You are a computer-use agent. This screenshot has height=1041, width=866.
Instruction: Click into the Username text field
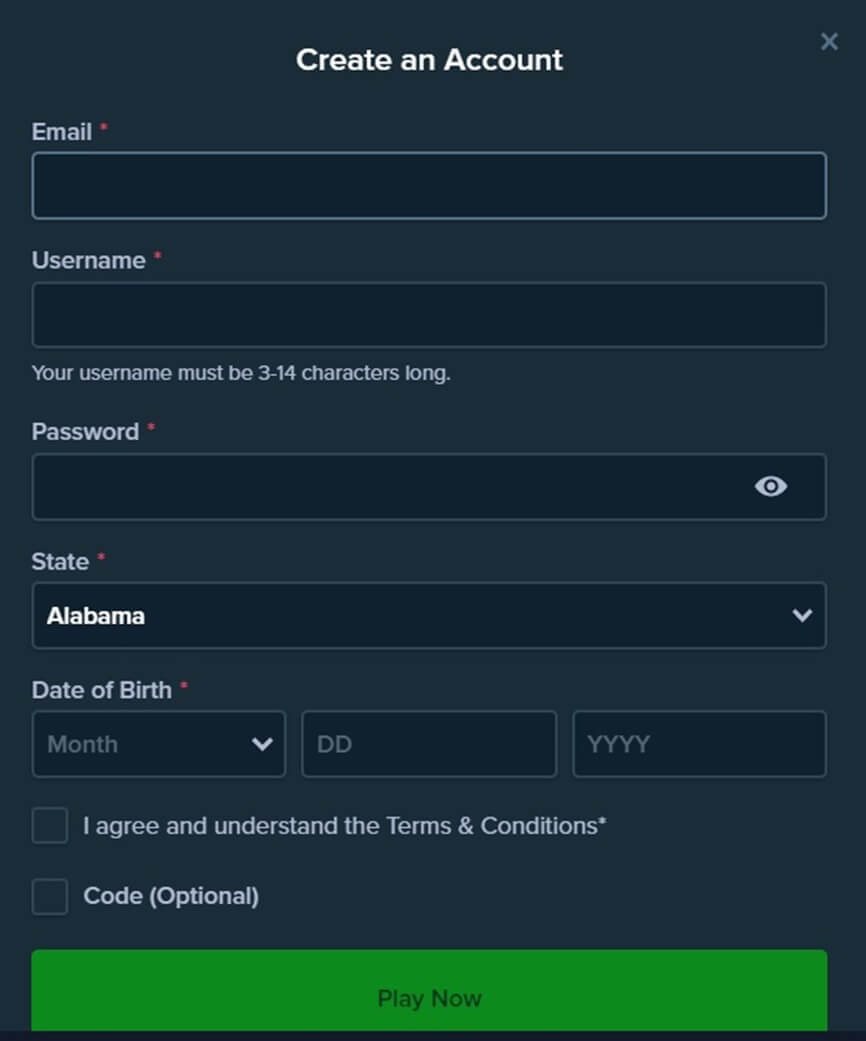pyautogui.click(x=429, y=315)
